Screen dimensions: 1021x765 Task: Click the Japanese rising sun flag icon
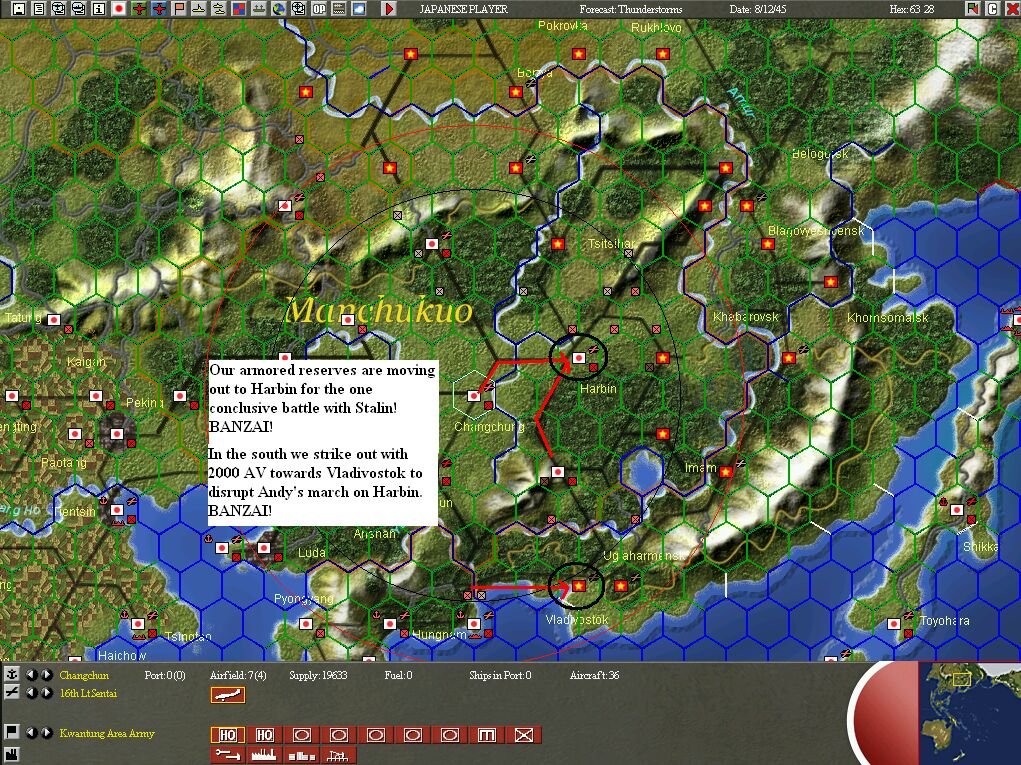pos(119,9)
